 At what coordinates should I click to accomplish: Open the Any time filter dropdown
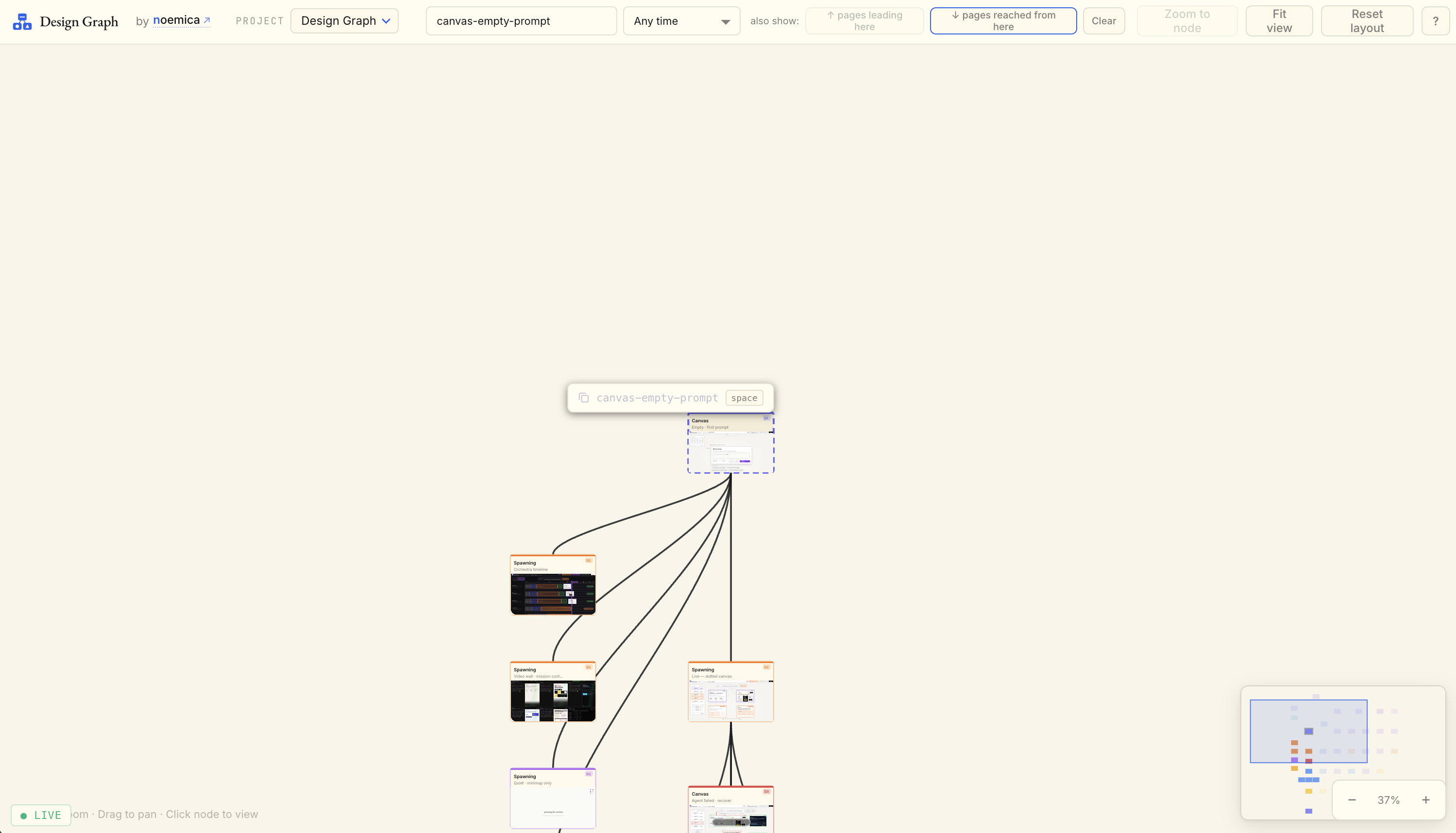tap(681, 20)
